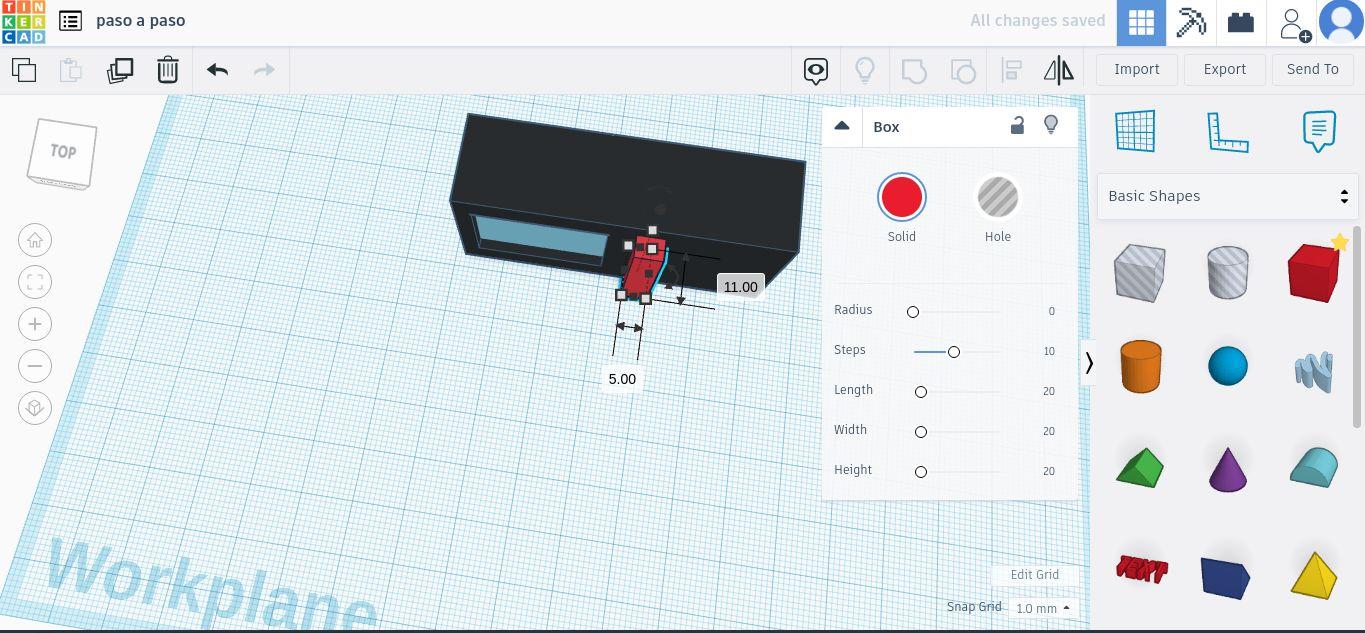
Task: Undo the last action
Action: pos(217,70)
